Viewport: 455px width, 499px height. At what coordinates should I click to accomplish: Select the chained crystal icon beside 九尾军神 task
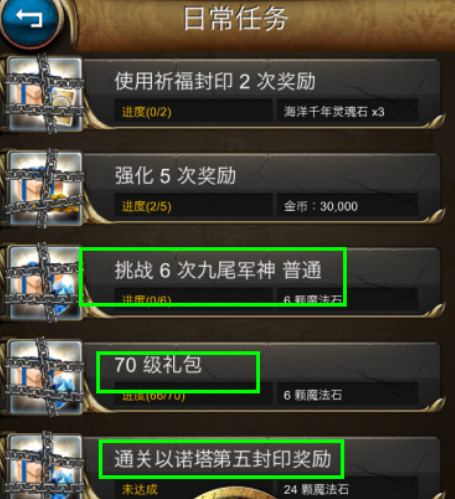point(45,283)
